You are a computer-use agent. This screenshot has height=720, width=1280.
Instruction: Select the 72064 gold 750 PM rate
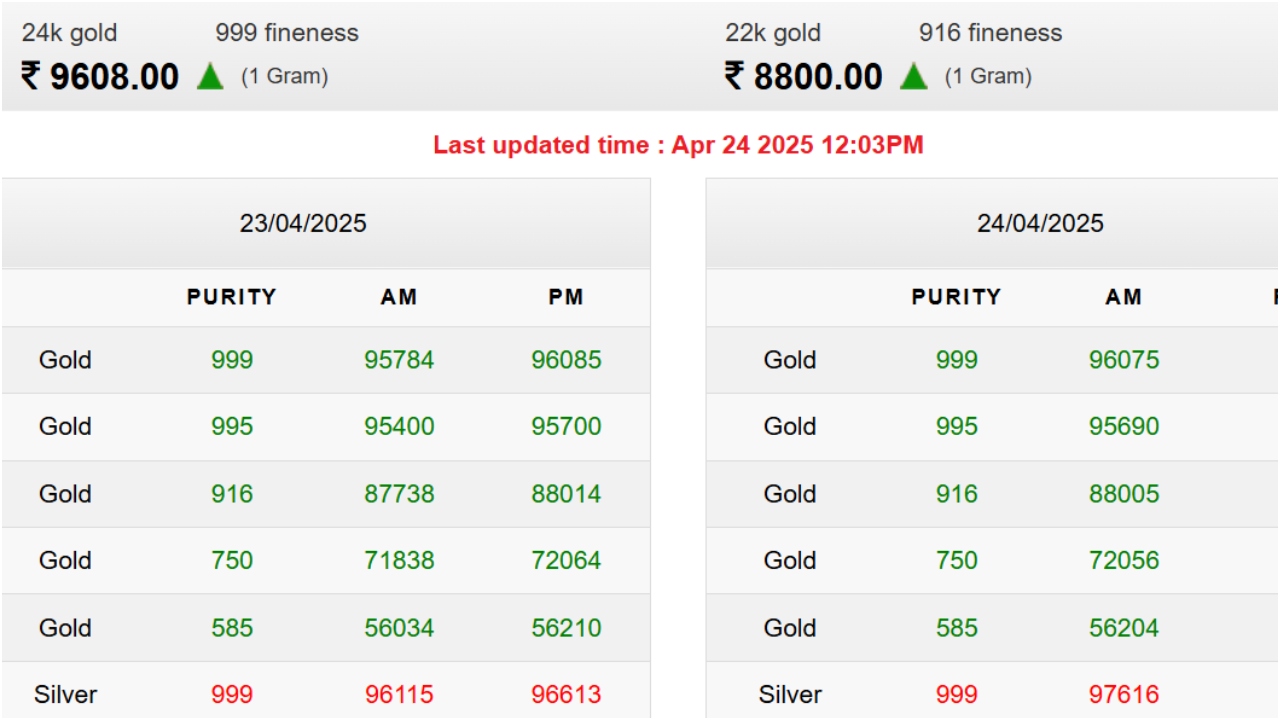pos(566,560)
